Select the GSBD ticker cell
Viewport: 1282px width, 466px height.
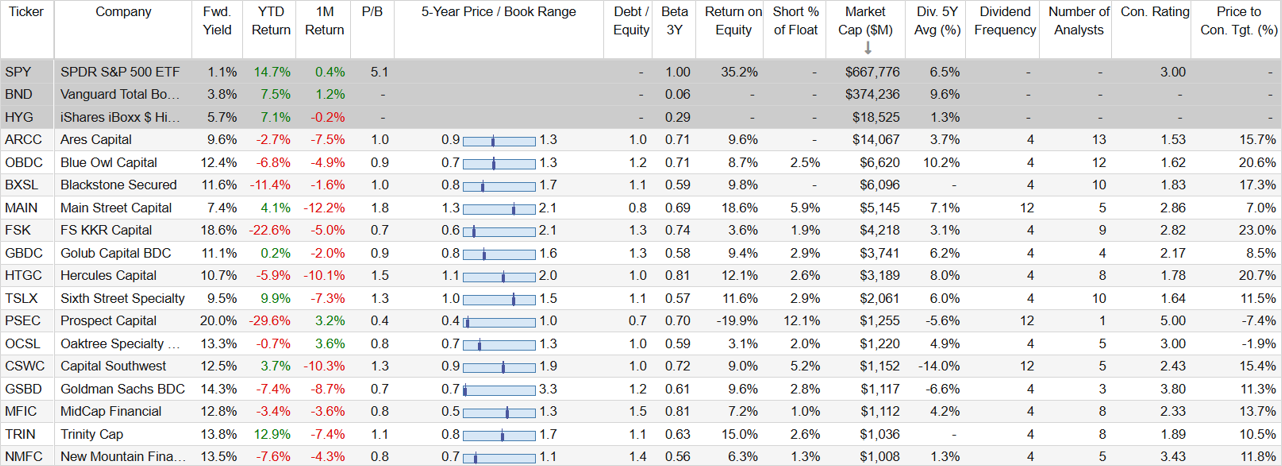[24, 389]
